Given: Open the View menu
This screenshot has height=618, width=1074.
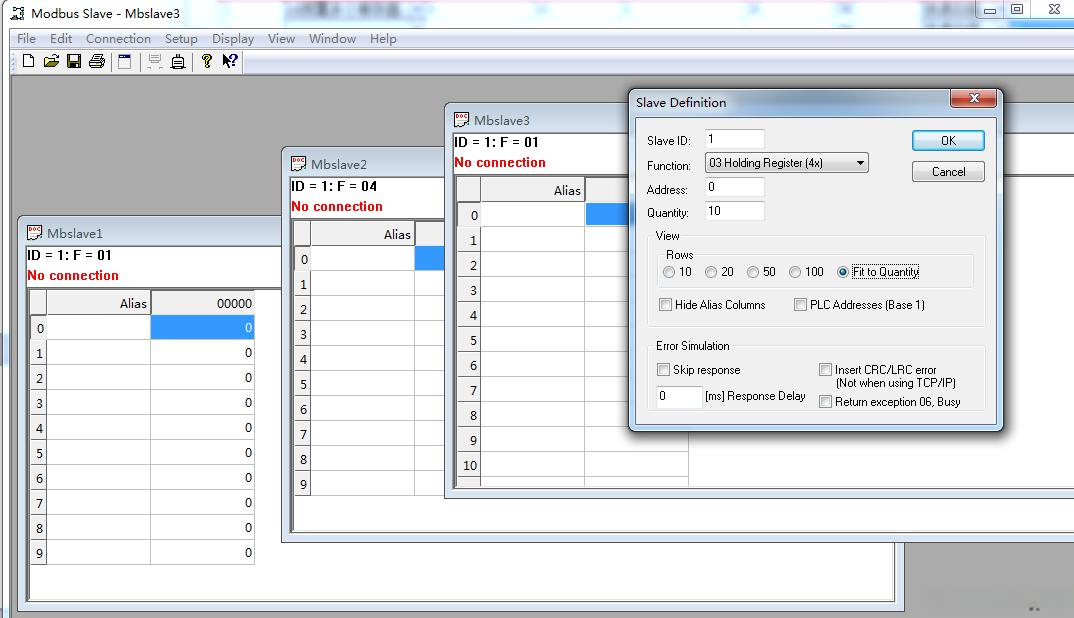Looking at the screenshot, I should click(x=281, y=38).
